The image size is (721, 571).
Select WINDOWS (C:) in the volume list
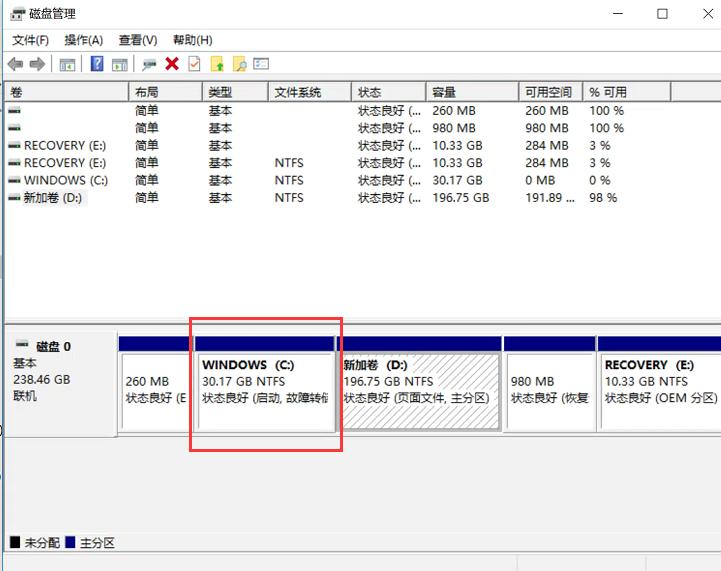tap(66, 180)
